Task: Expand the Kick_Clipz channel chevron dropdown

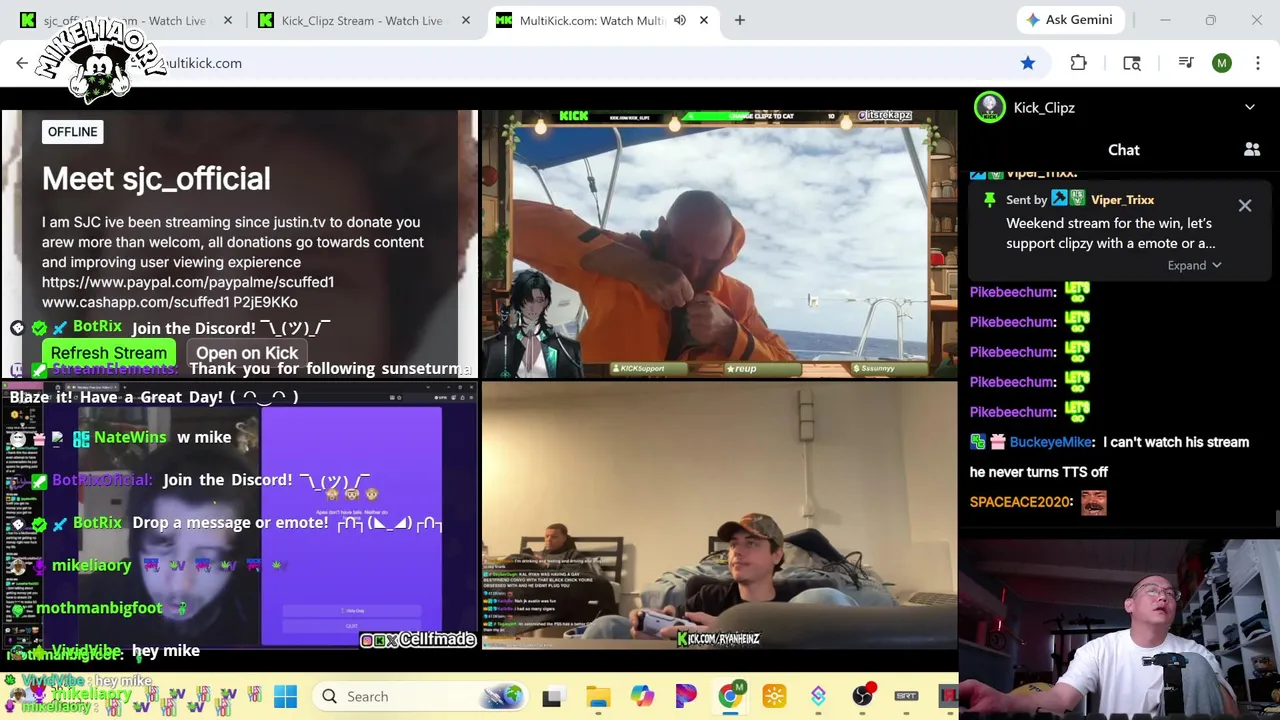Action: coord(1250,107)
